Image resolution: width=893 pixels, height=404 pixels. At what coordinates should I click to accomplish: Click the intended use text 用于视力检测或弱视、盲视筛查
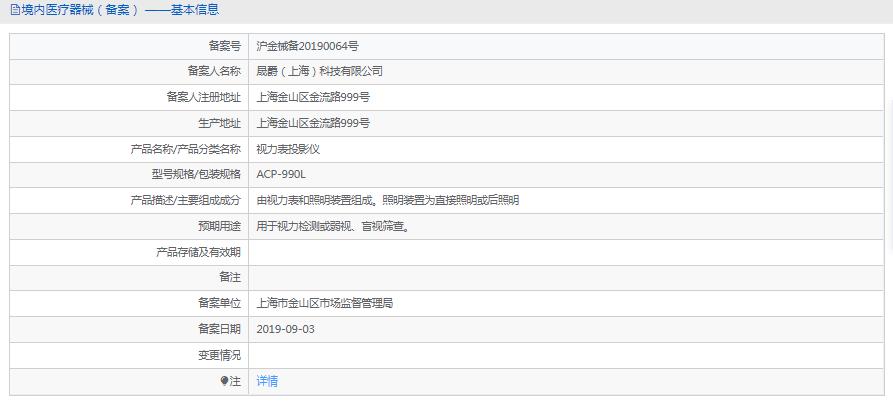332,226
